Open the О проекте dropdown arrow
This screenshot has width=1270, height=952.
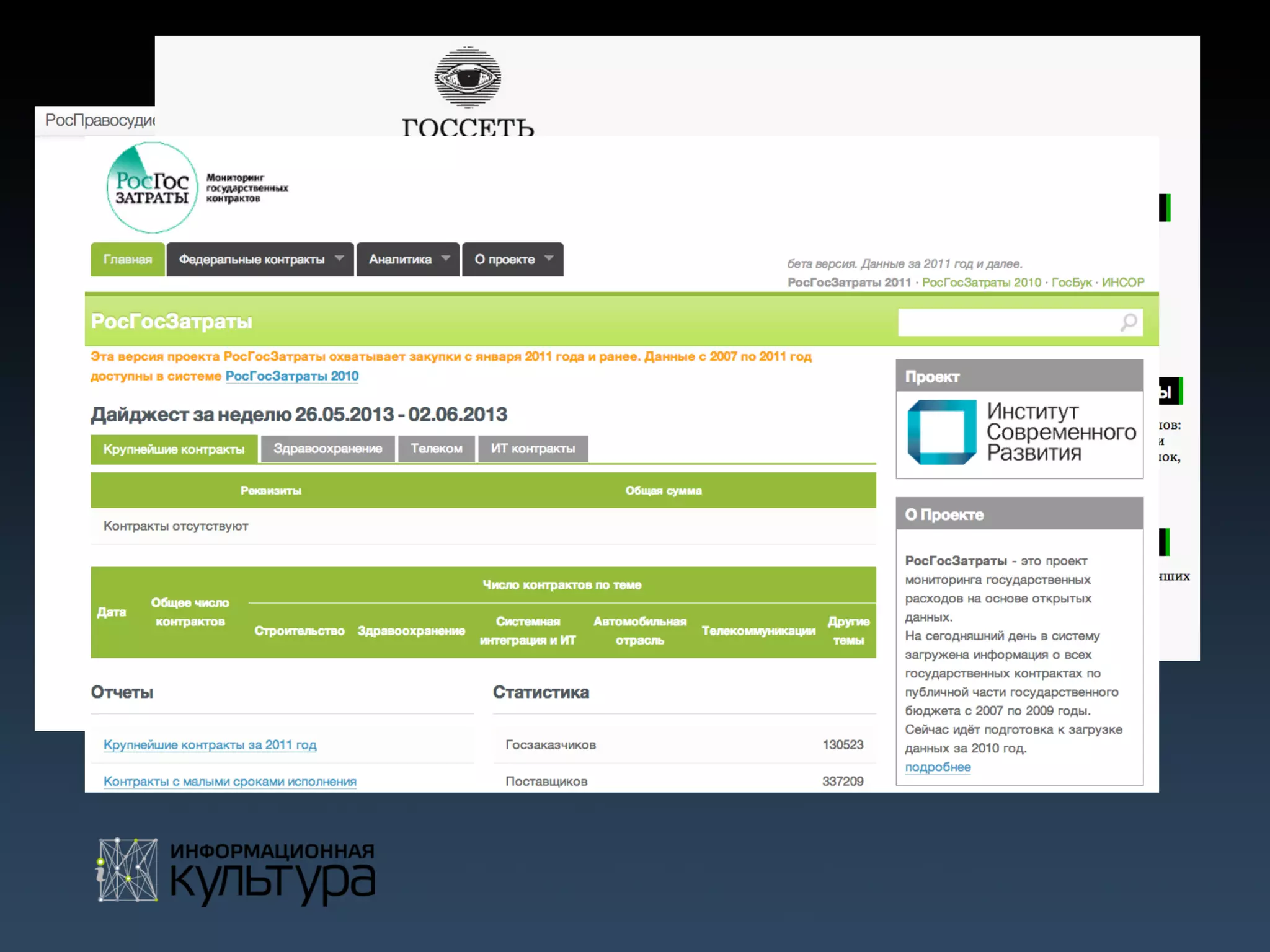[549, 258]
